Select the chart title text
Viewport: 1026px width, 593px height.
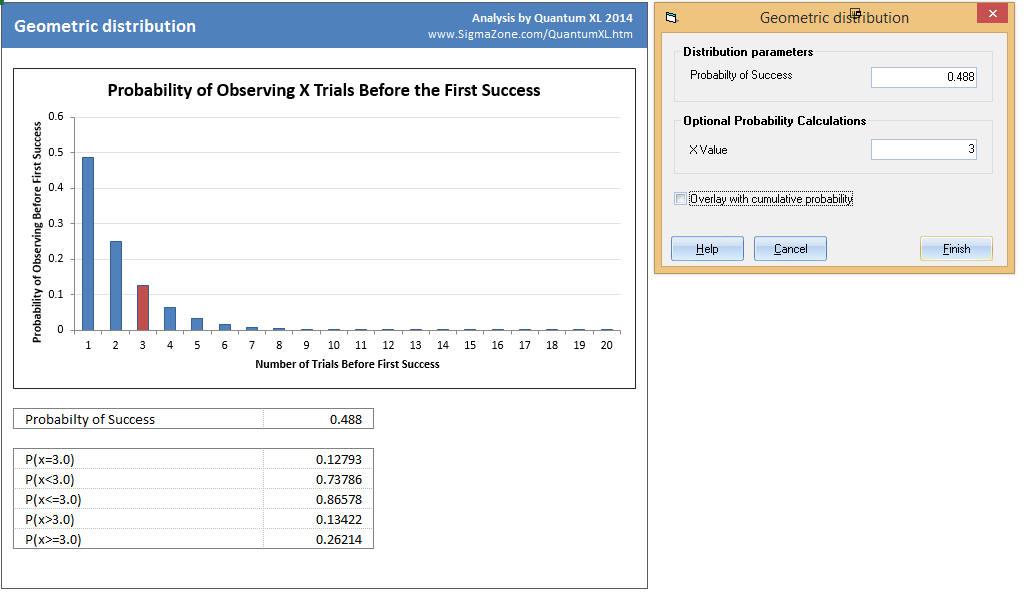point(324,91)
